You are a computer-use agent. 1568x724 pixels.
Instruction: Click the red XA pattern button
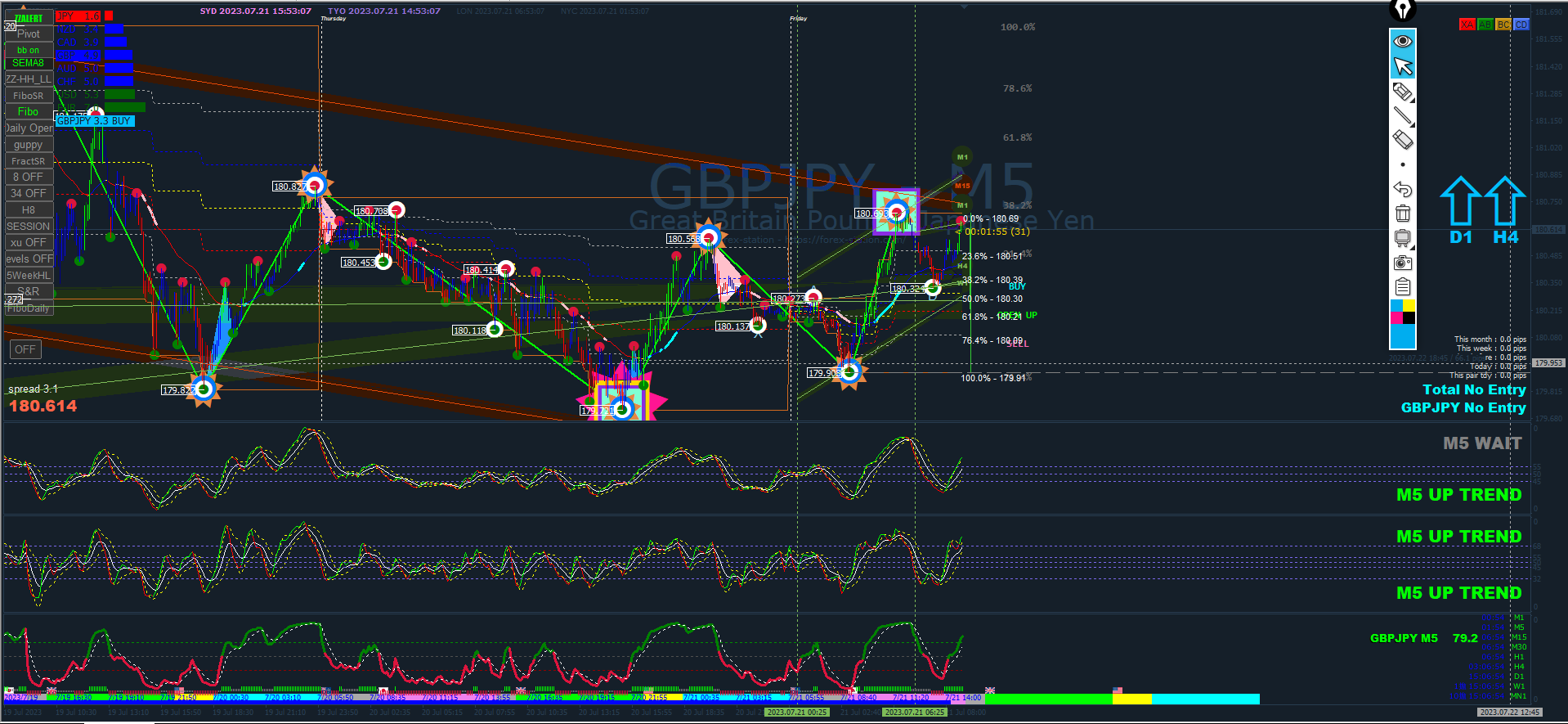[x=1467, y=25]
